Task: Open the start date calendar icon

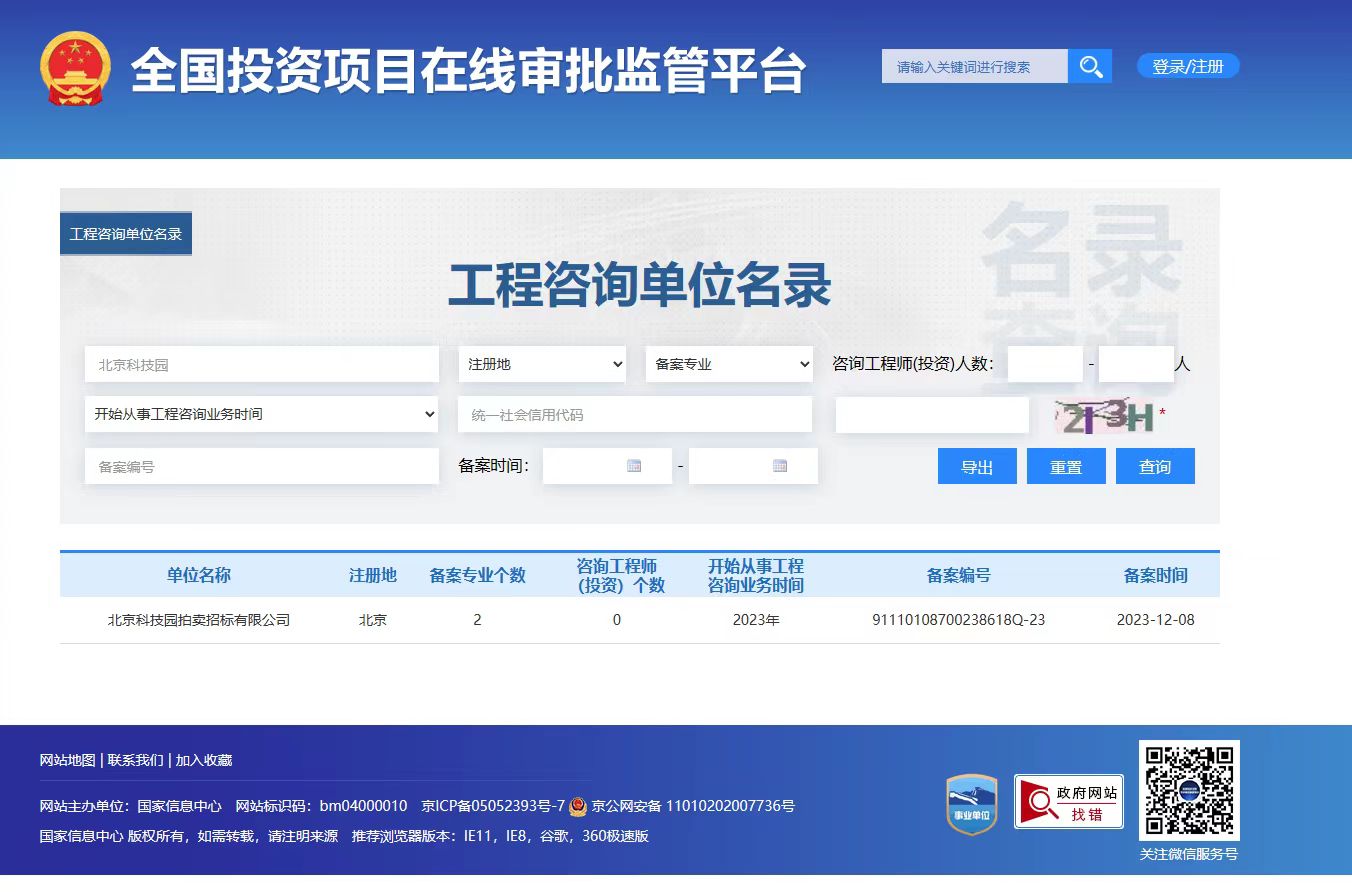Action: [x=633, y=466]
